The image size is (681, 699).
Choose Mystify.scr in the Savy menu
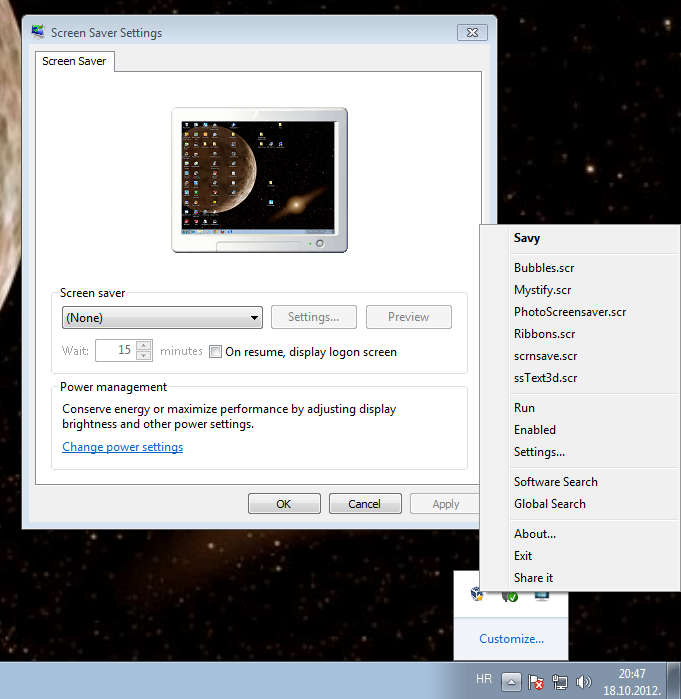pyautogui.click(x=542, y=290)
